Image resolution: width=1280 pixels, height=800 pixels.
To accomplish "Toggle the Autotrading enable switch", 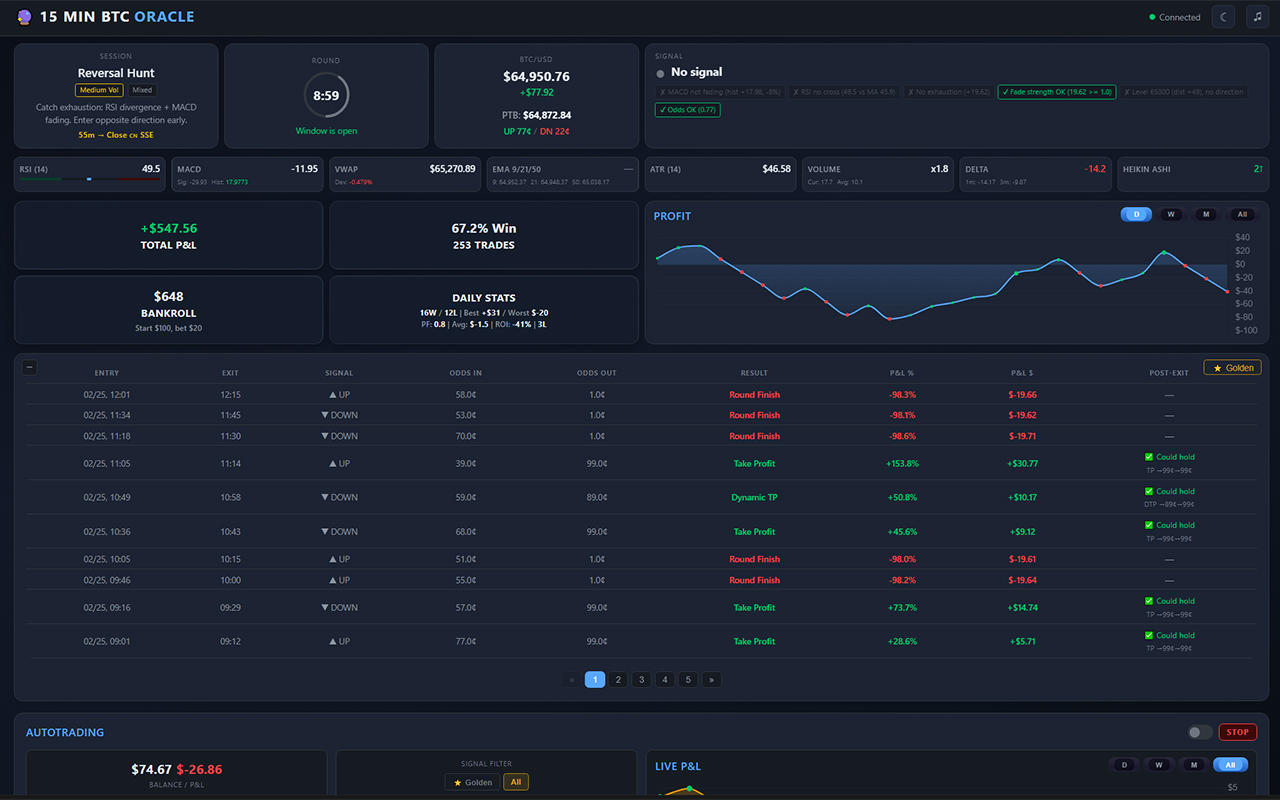I will click(x=1200, y=732).
